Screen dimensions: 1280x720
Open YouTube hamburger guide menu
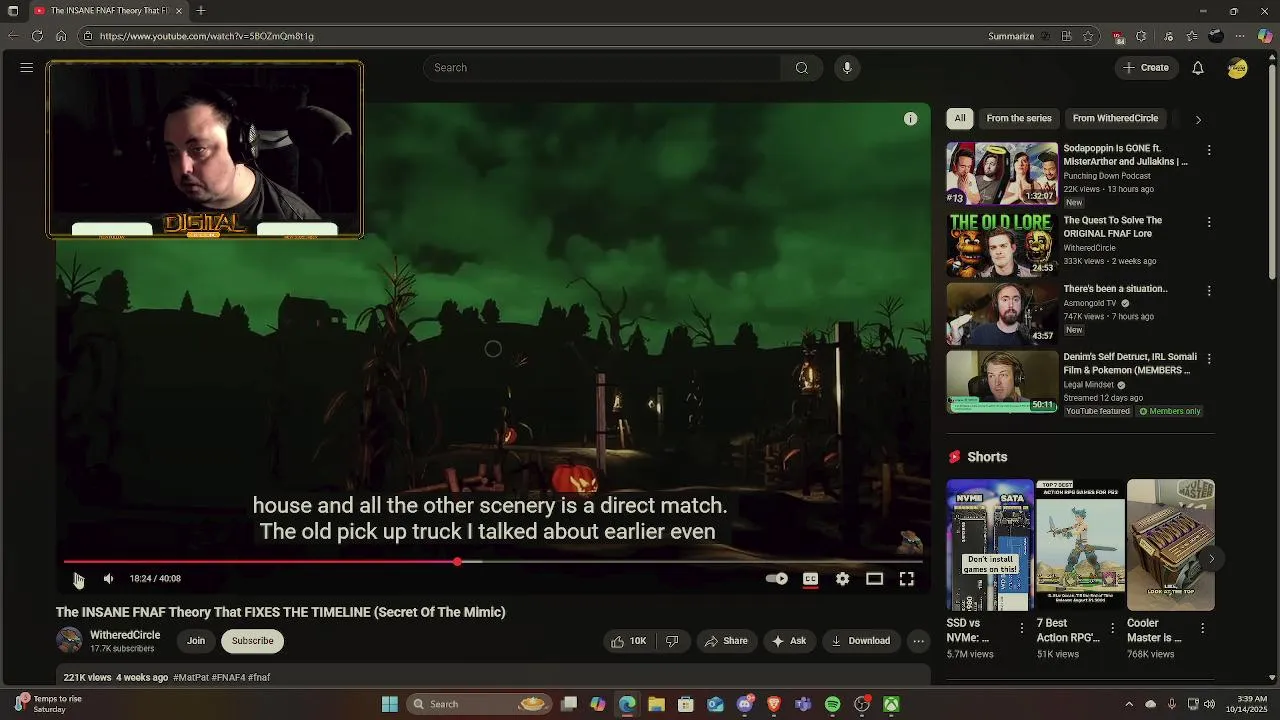pos(27,68)
